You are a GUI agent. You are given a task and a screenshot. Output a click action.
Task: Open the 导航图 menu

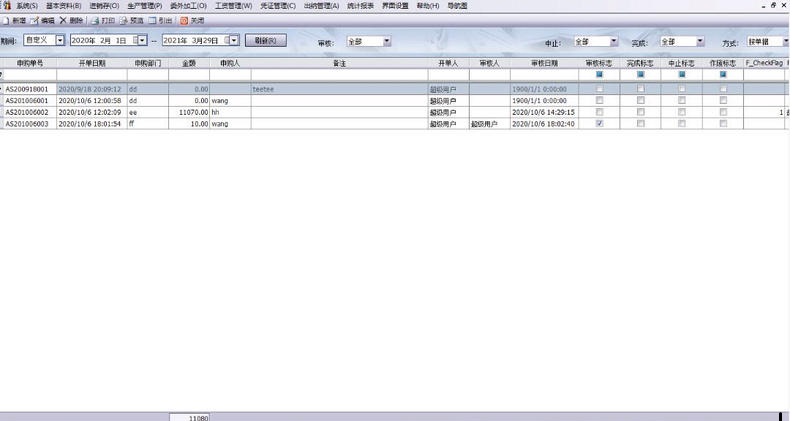tap(457, 6)
